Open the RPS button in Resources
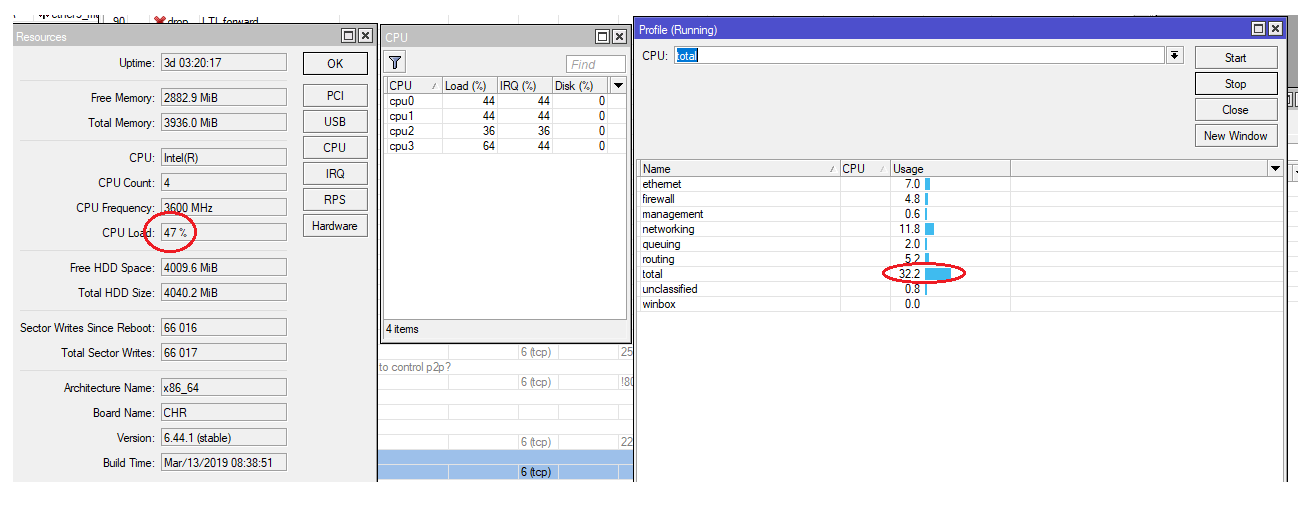1298x530 pixels. (x=335, y=200)
